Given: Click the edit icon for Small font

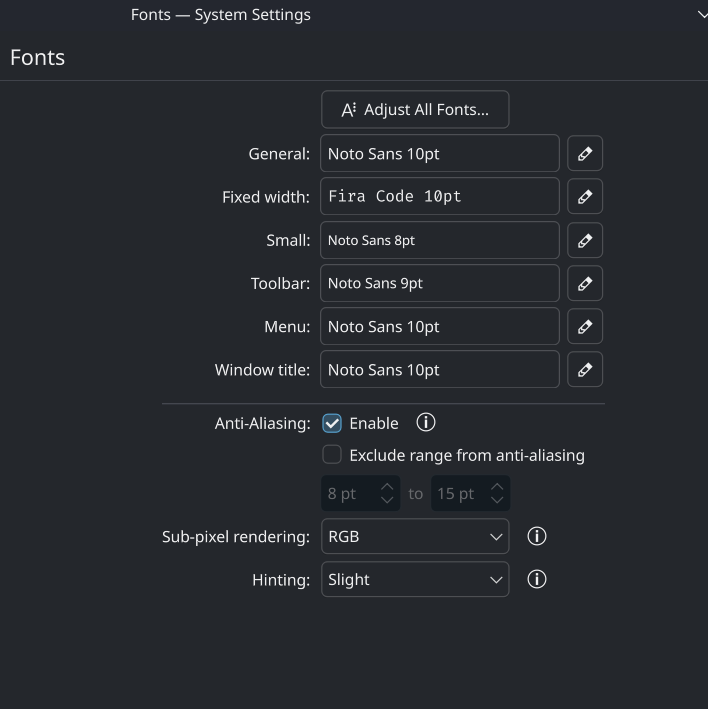Looking at the screenshot, I should tap(585, 240).
